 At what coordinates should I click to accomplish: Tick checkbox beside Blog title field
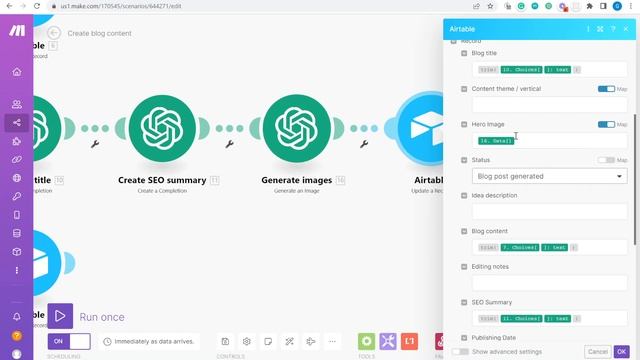click(x=464, y=53)
